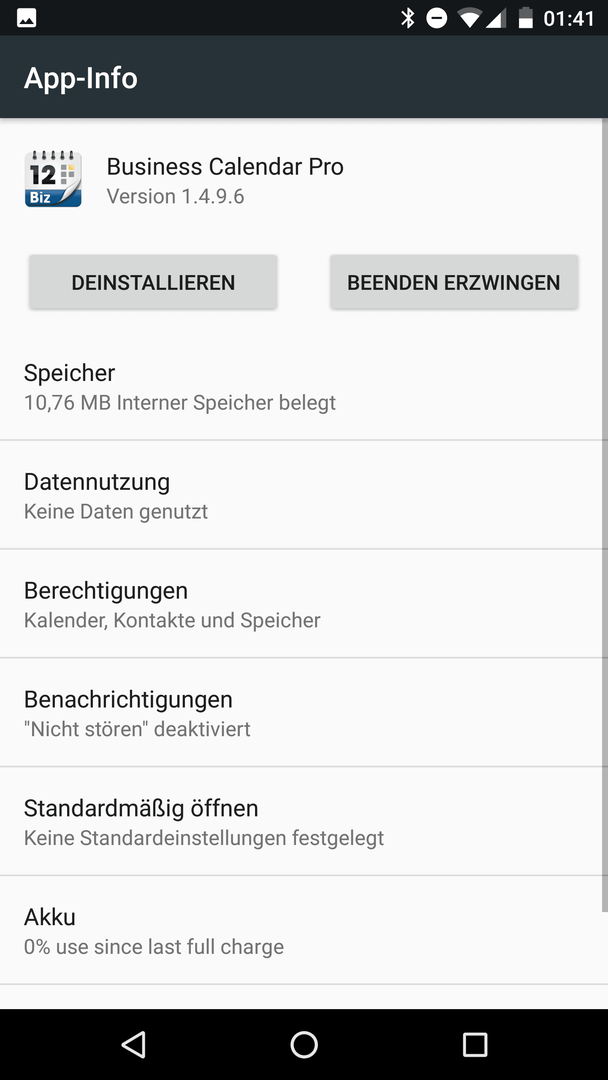Tap the App-Info header title

pyautogui.click(x=81, y=78)
